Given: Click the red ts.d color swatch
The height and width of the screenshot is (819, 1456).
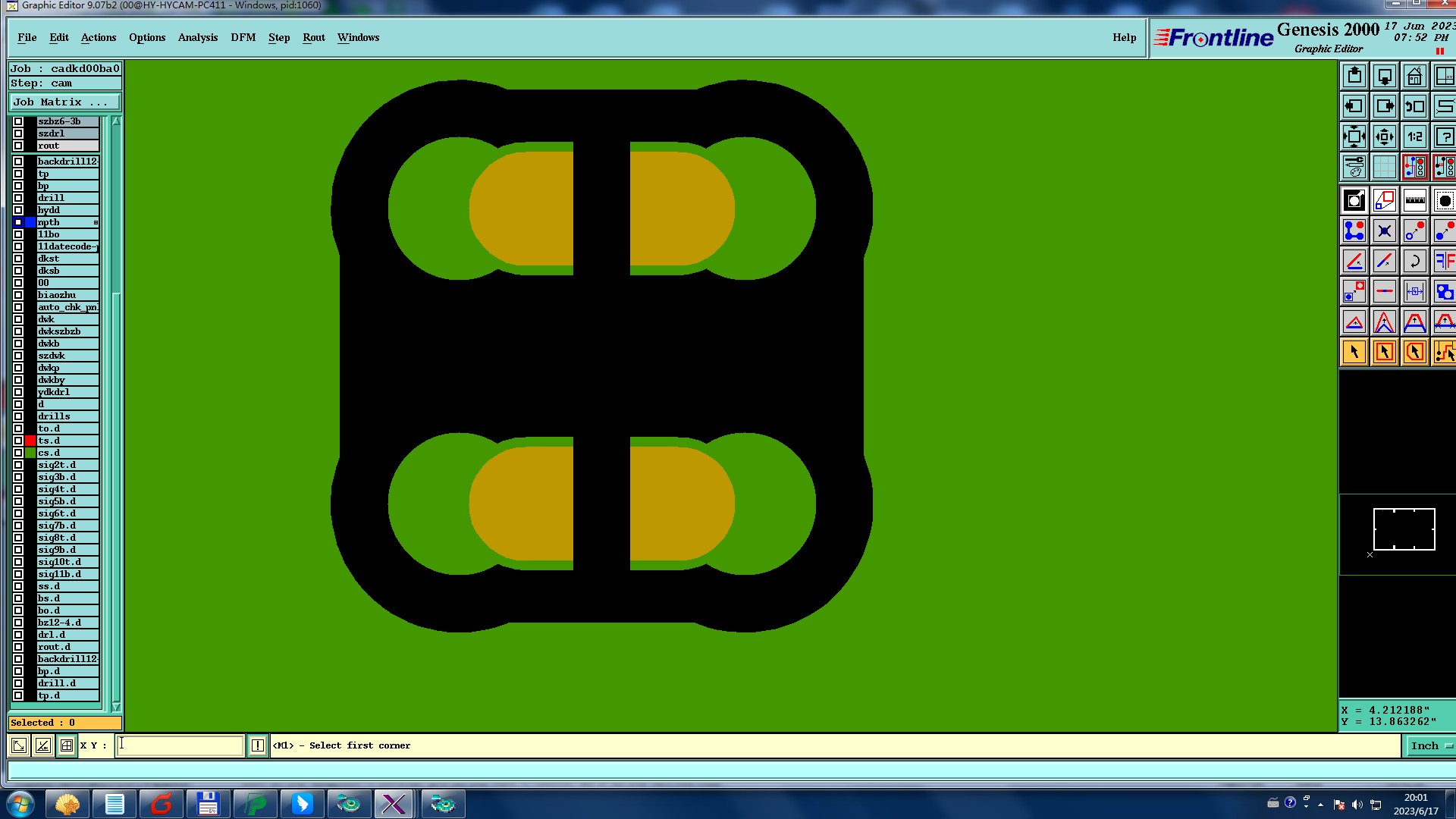Looking at the screenshot, I should 30,441.
